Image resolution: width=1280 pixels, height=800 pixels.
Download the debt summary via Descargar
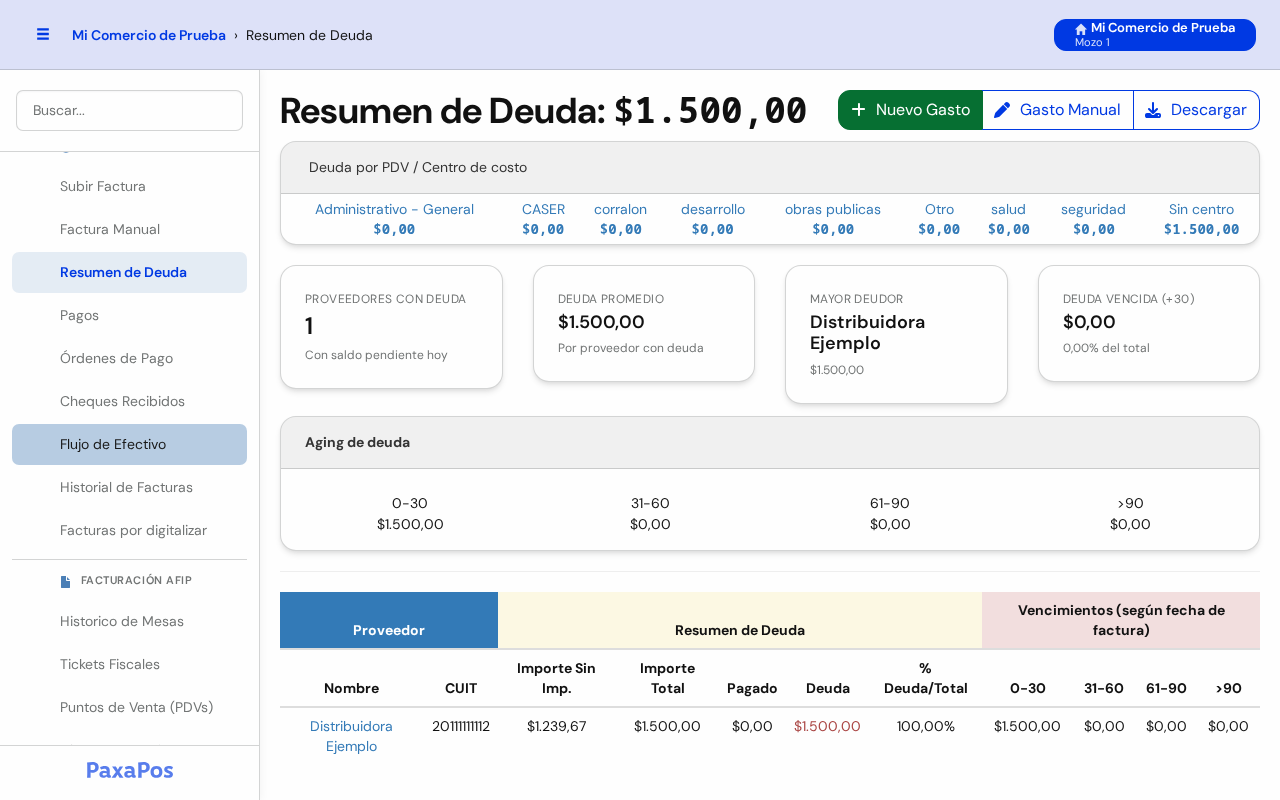coord(1196,110)
